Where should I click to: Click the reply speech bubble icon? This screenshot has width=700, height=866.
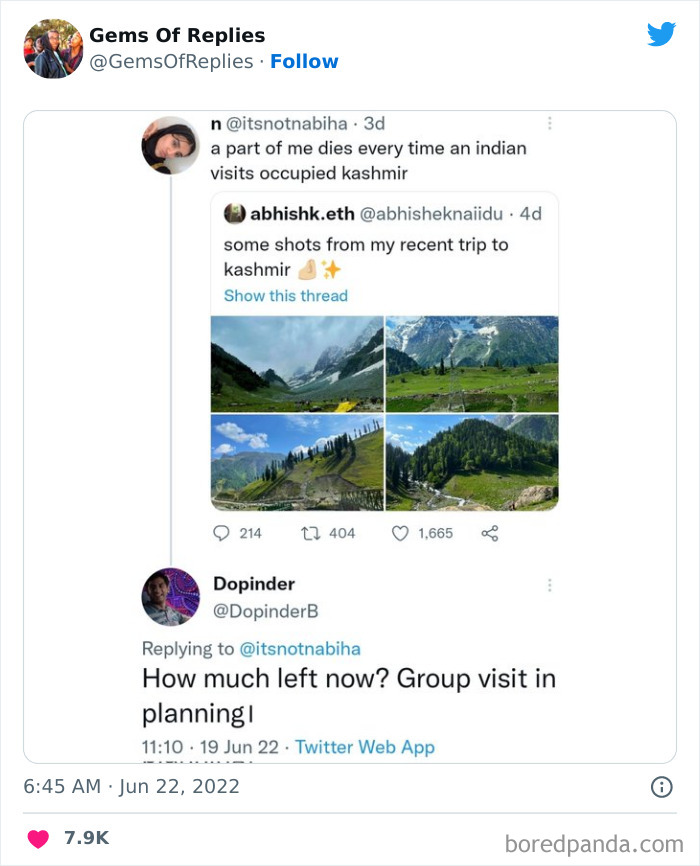pyautogui.click(x=222, y=533)
